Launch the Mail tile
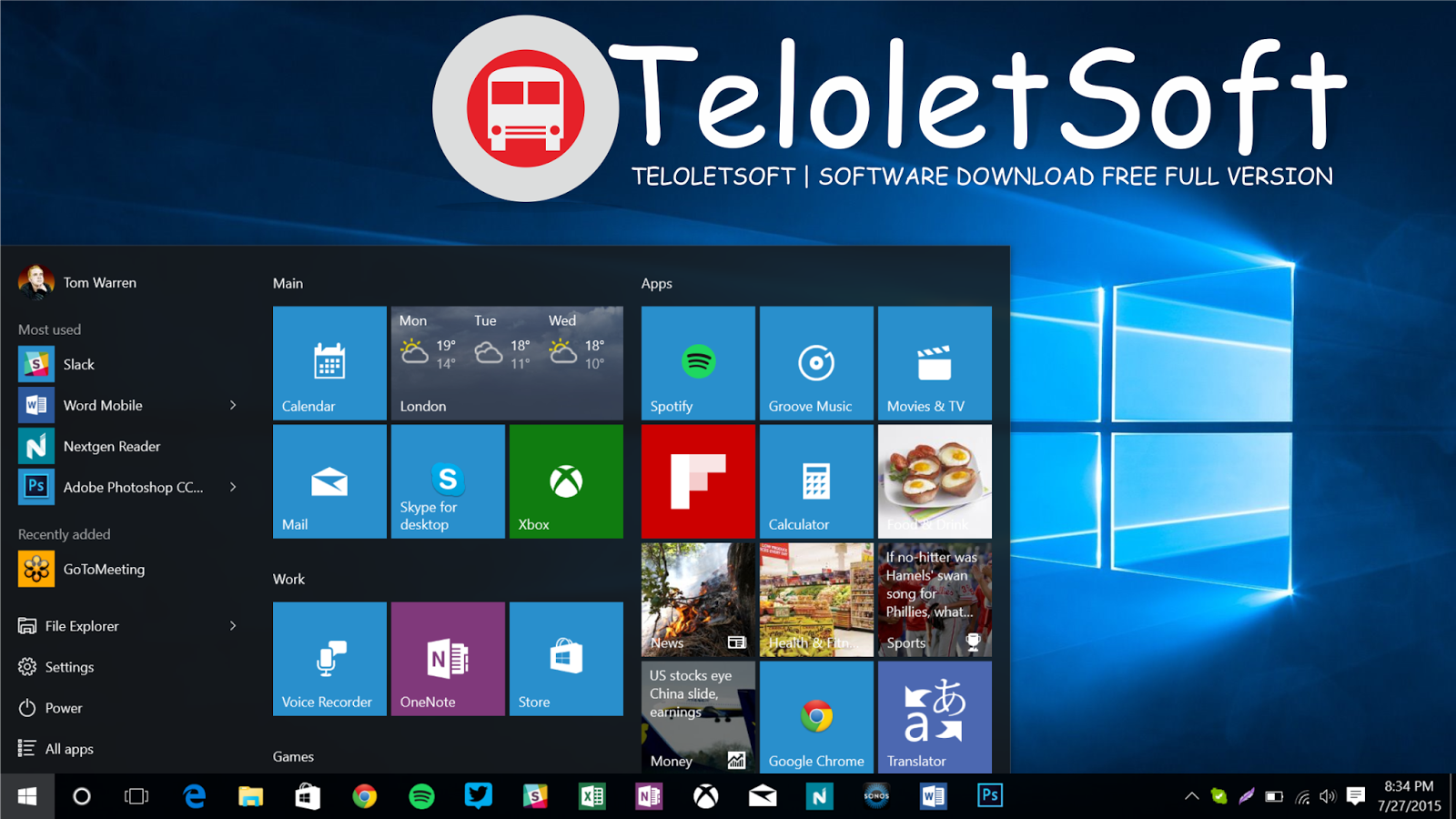The height and width of the screenshot is (819, 1456). 329,481
